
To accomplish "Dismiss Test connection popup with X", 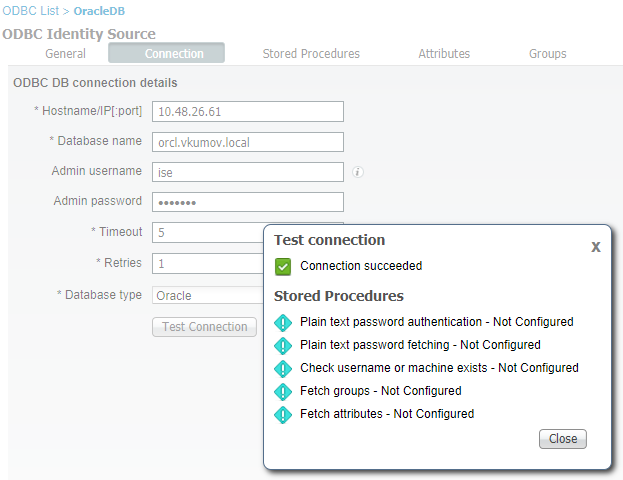I will point(596,246).
